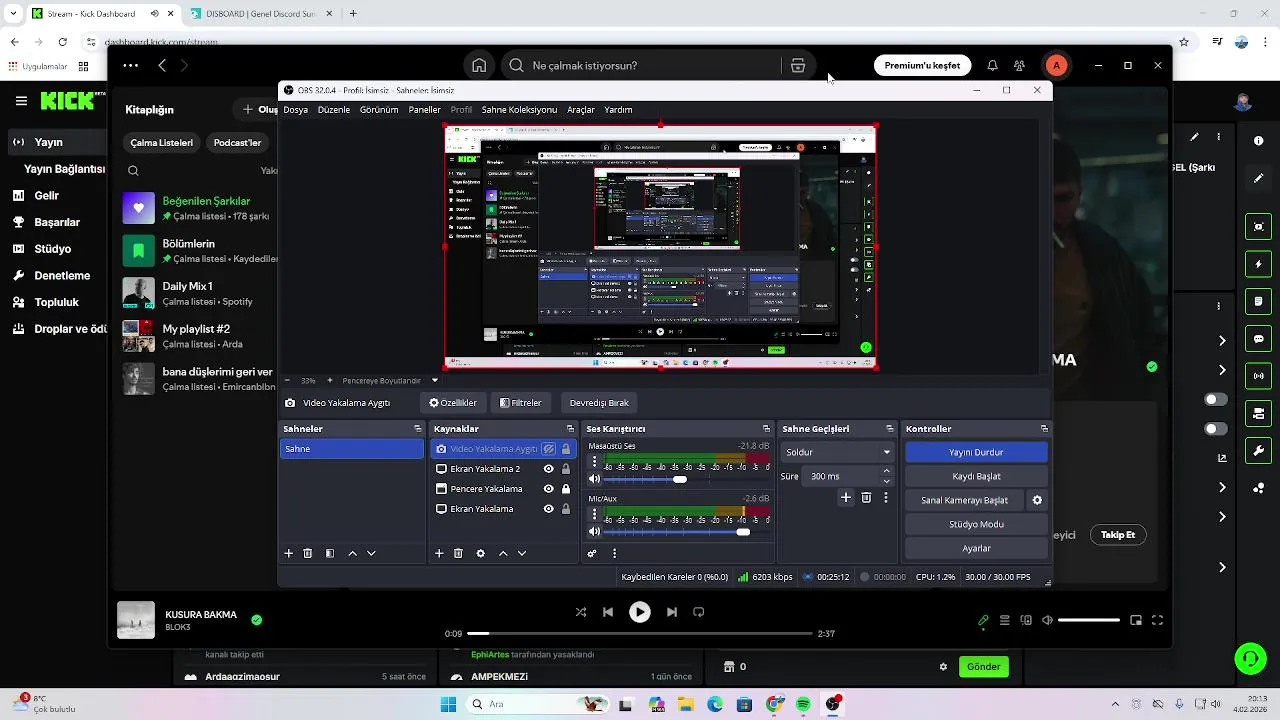This screenshot has width=1280, height=720.
Task: Open Mic/Aux three-dot options menu
Action: pyautogui.click(x=594, y=514)
